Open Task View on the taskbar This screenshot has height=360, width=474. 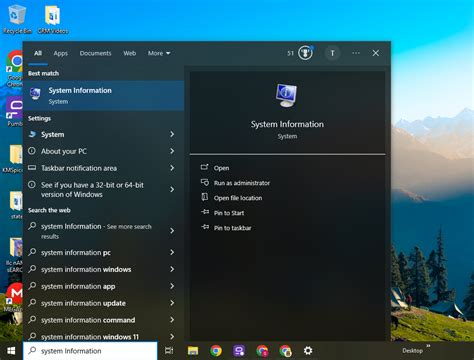(169, 351)
